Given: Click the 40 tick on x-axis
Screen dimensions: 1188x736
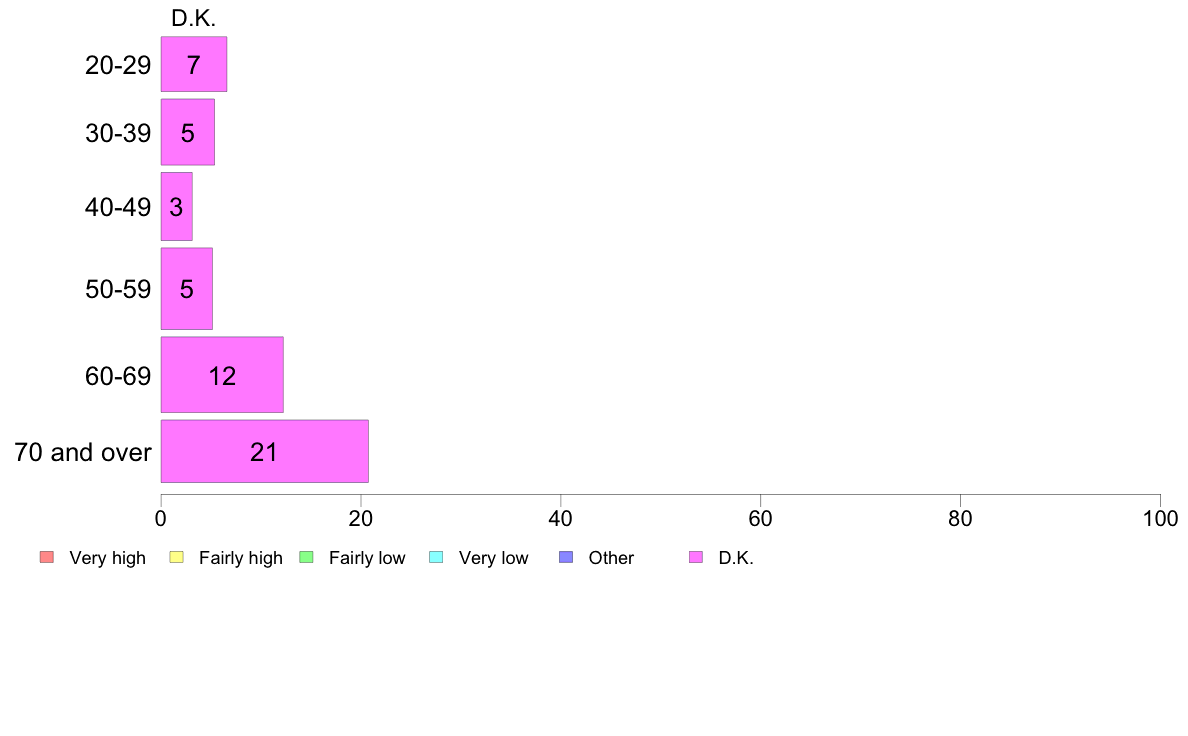Looking at the screenshot, I should pyautogui.click(x=561, y=518).
